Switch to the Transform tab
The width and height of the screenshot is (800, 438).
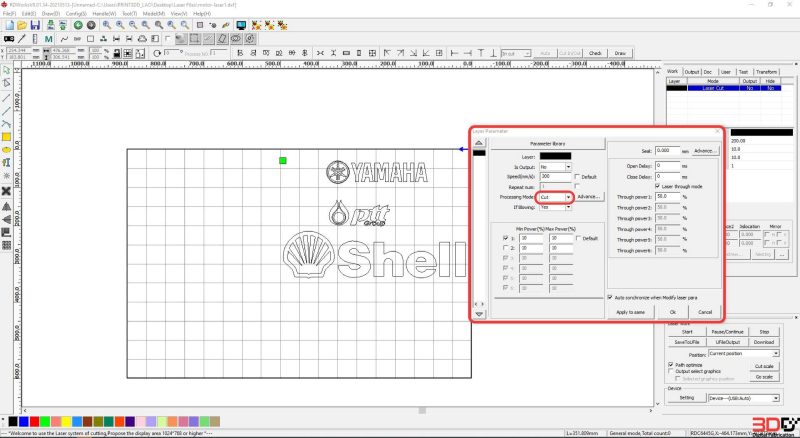point(766,72)
